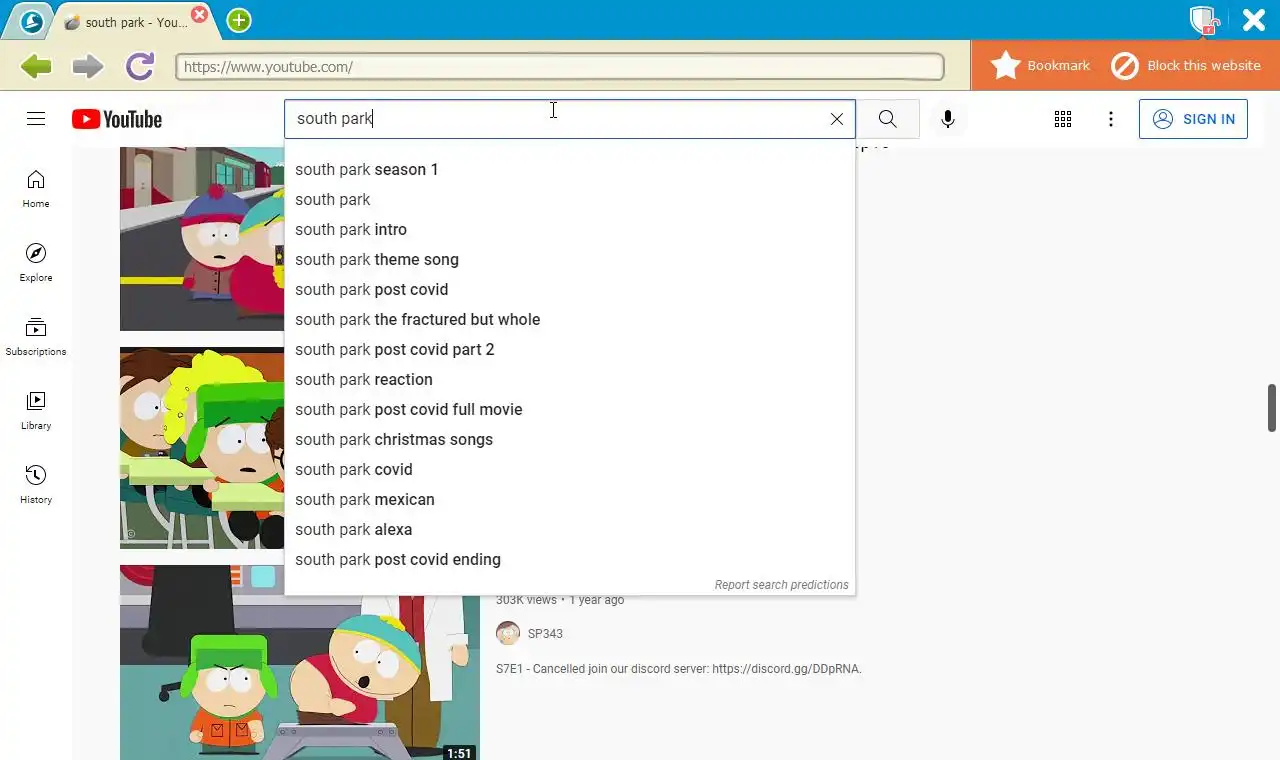Open the SP343 channel avatar
Screen dimensions: 1280x760
(x=508, y=633)
